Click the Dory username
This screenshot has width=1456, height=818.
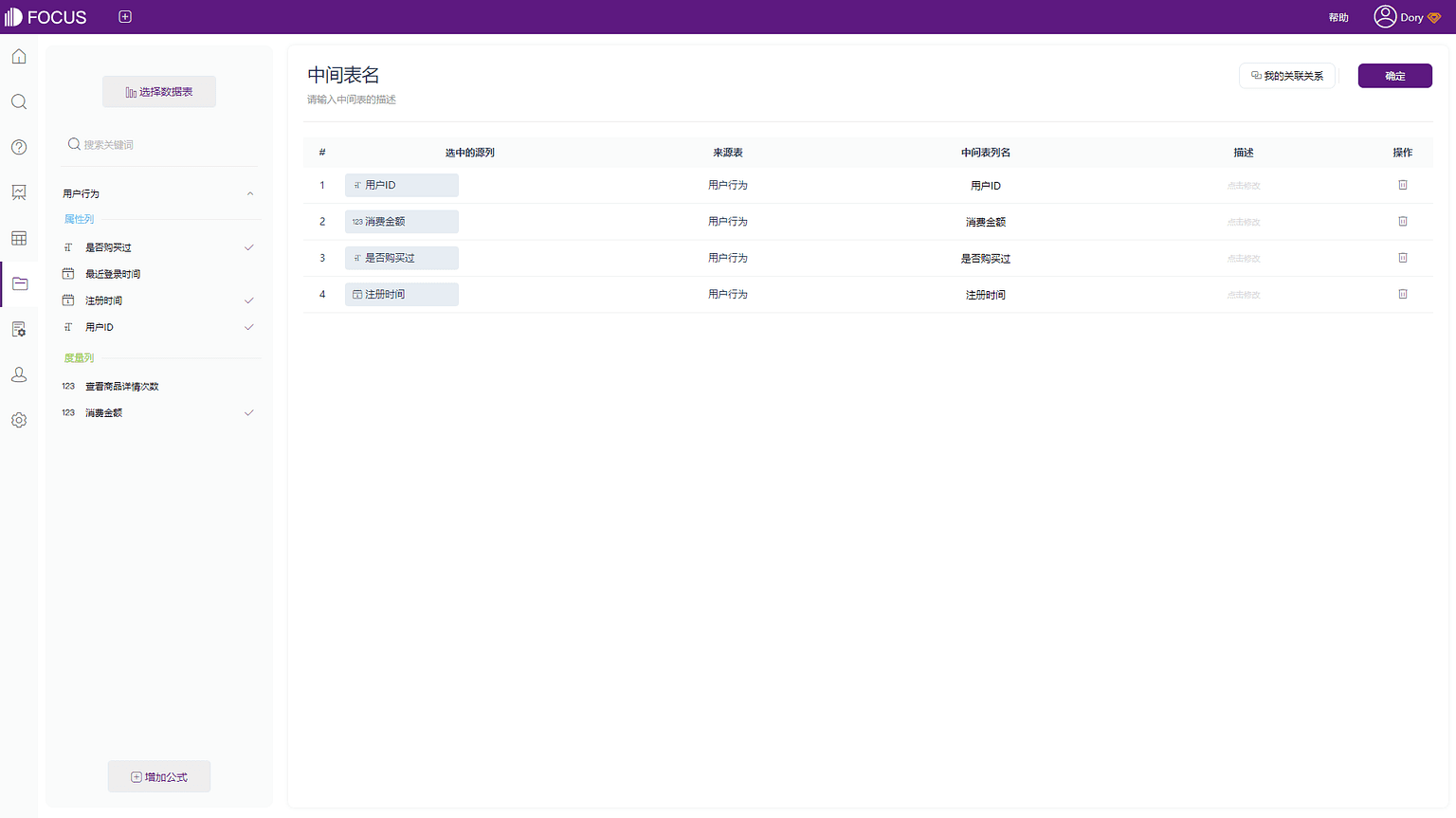click(1411, 18)
